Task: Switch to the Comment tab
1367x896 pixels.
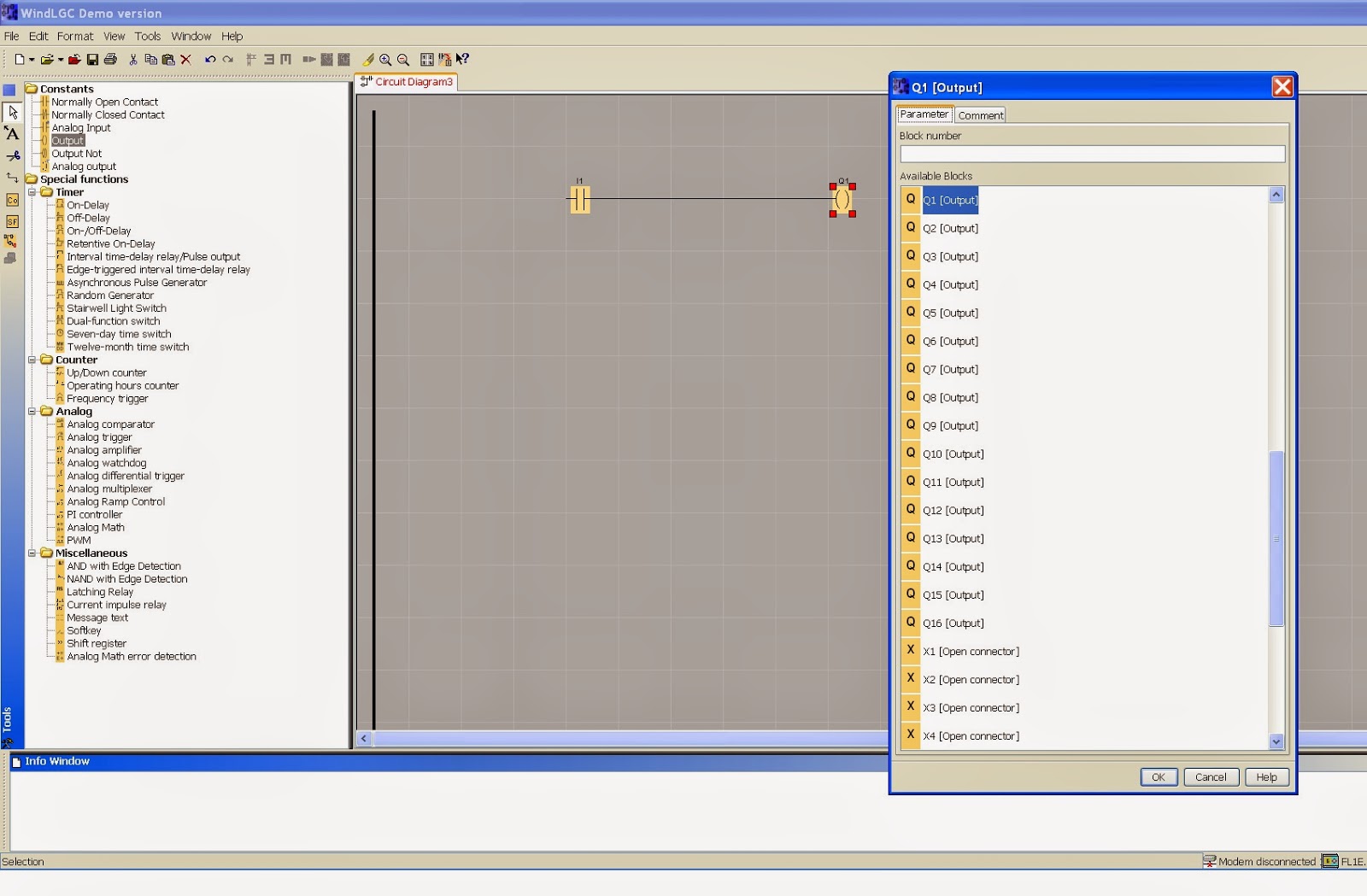Action: 980,114
